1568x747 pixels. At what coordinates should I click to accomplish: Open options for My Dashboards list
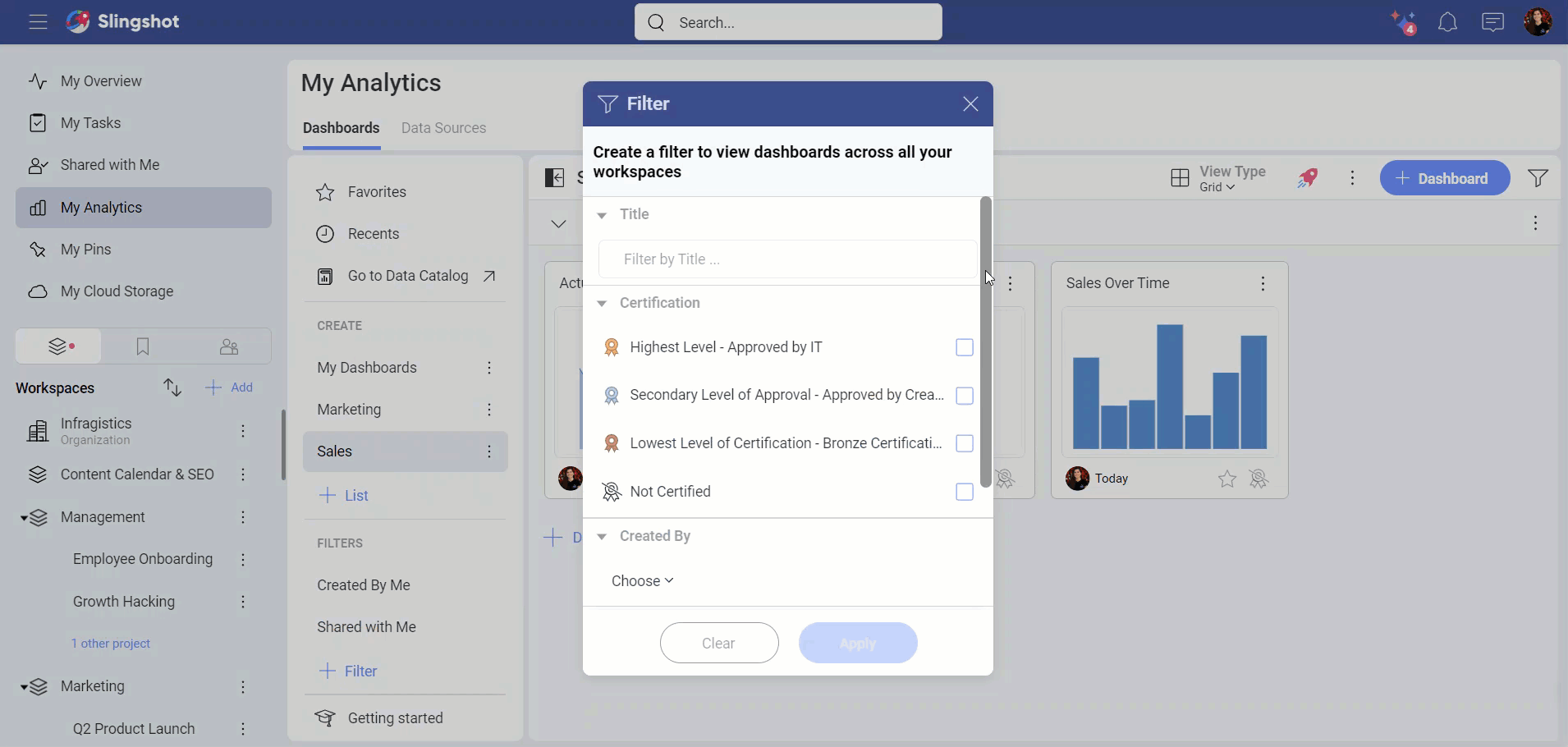click(x=489, y=368)
